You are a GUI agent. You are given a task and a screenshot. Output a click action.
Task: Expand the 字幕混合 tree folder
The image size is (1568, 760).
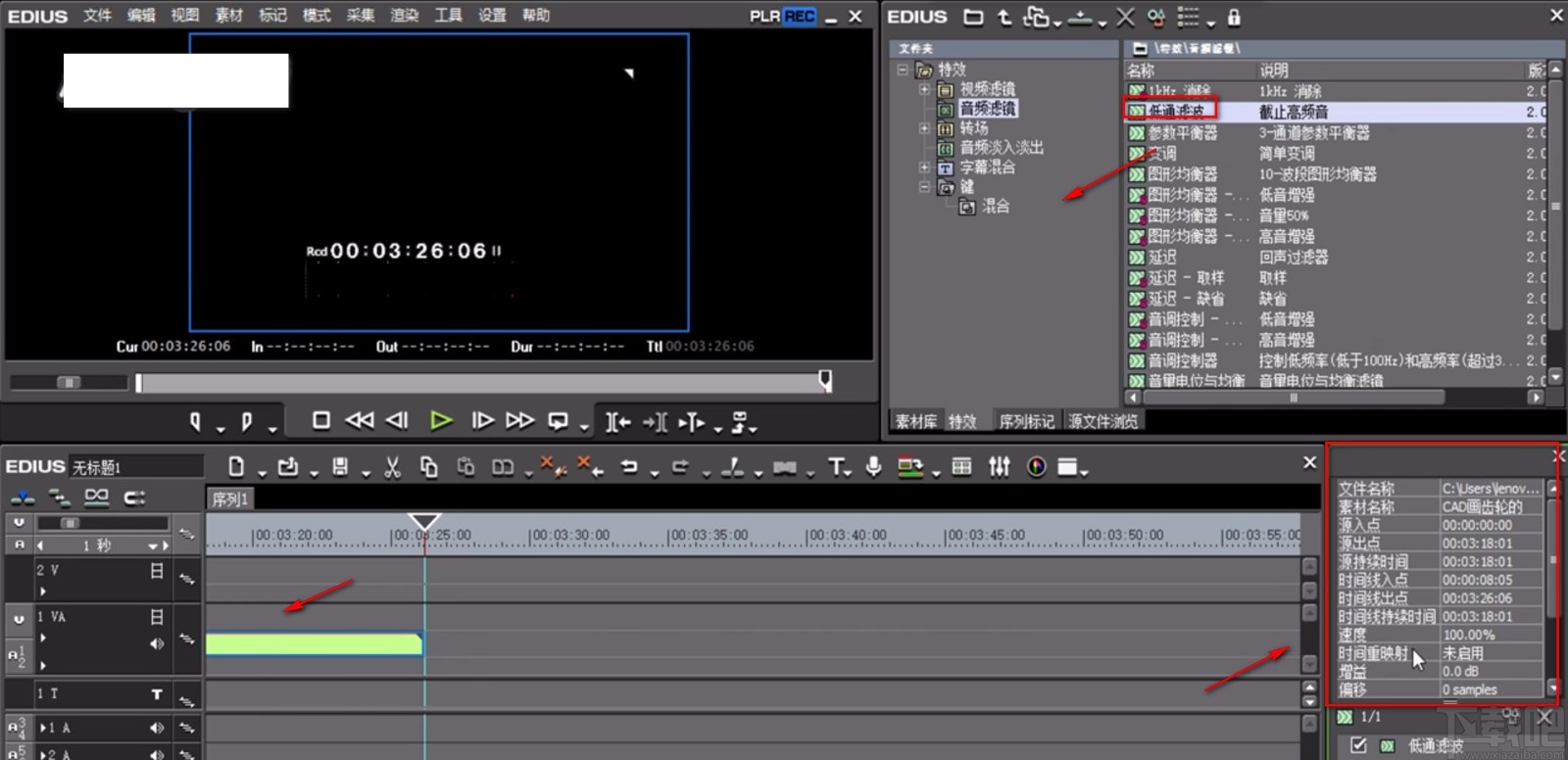(923, 167)
